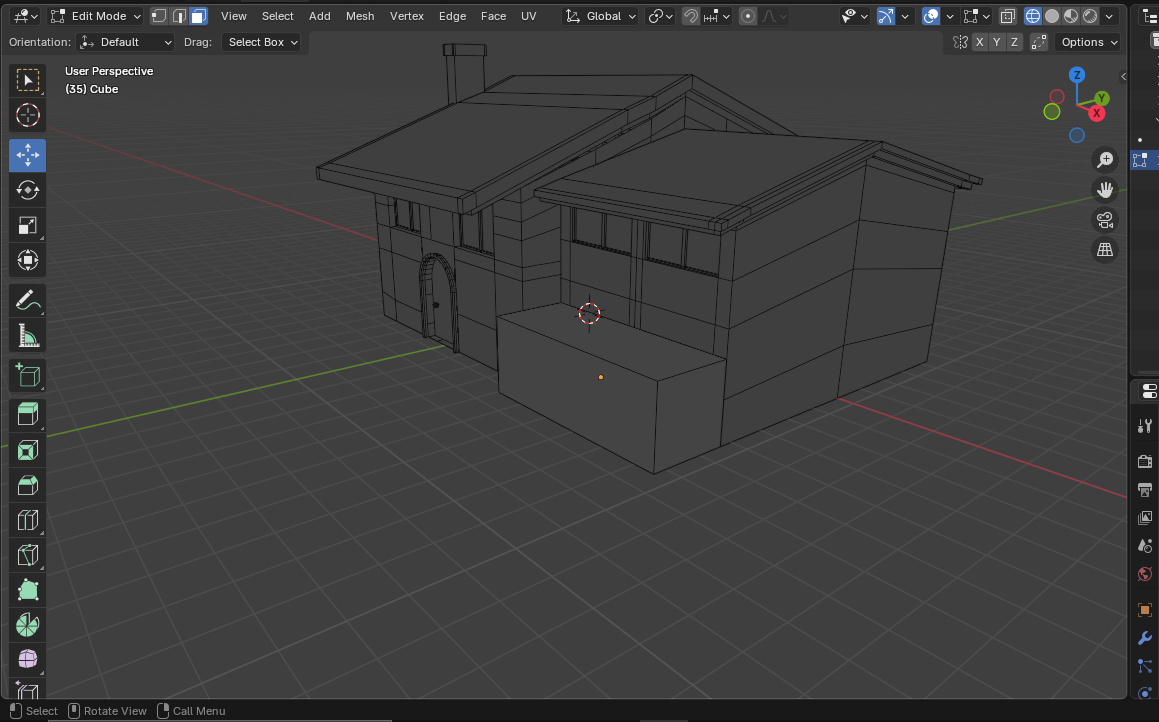Image resolution: width=1159 pixels, height=722 pixels.
Task: Select the Add Cube tool
Action: click(x=27, y=375)
